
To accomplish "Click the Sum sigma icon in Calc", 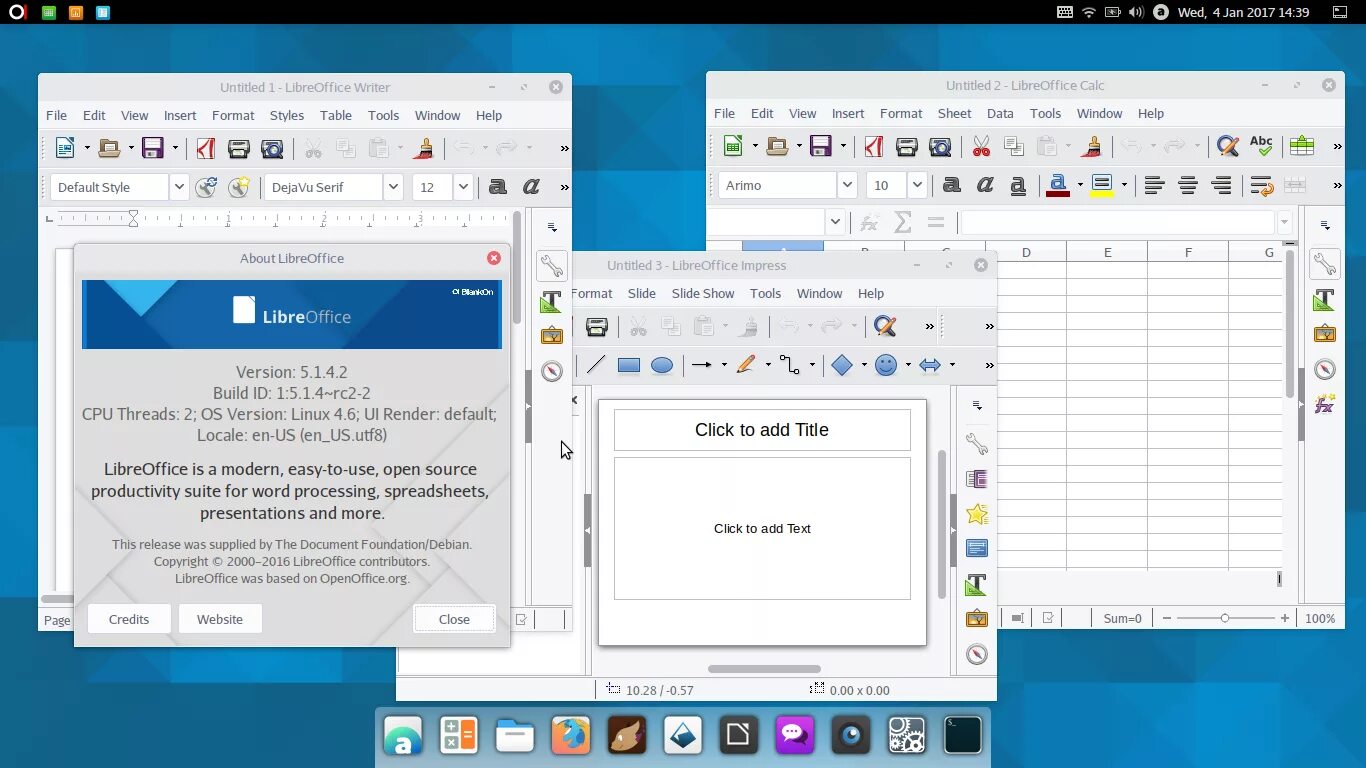I will pyautogui.click(x=903, y=222).
